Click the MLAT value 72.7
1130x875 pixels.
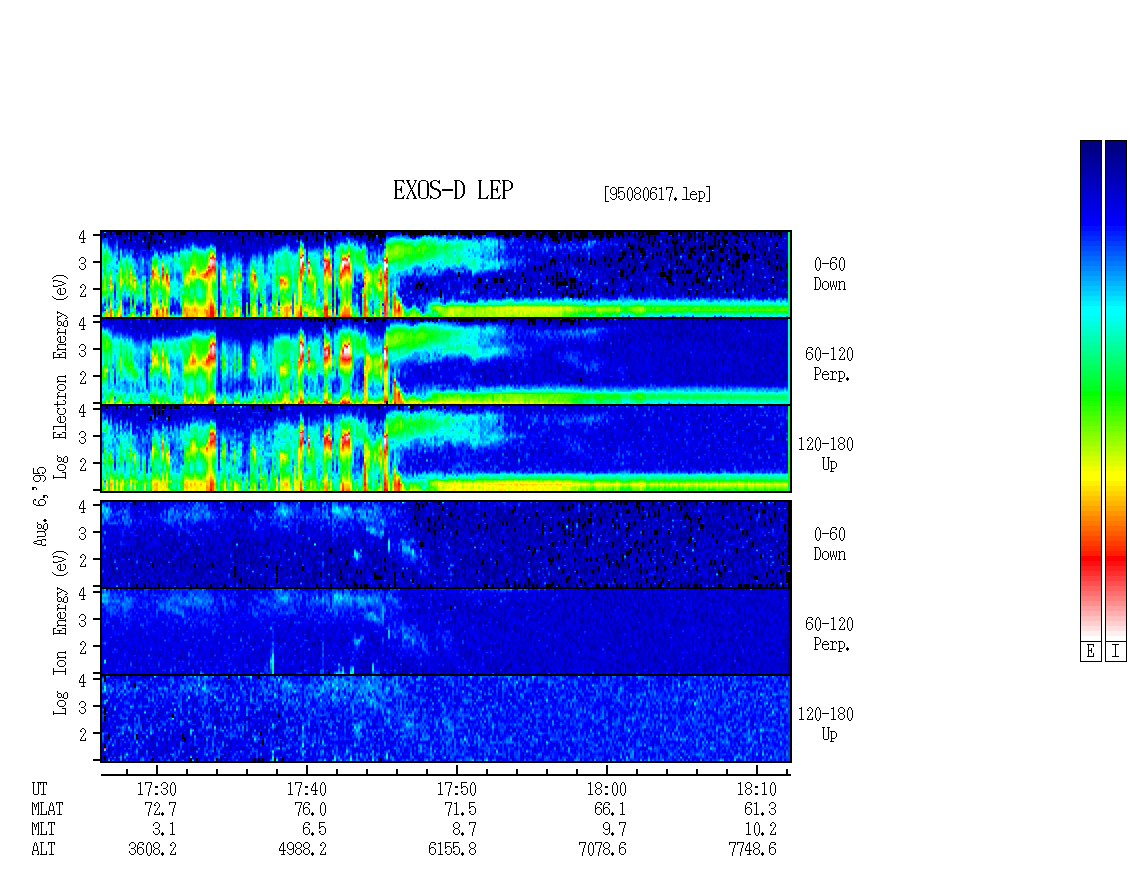tap(160, 809)
